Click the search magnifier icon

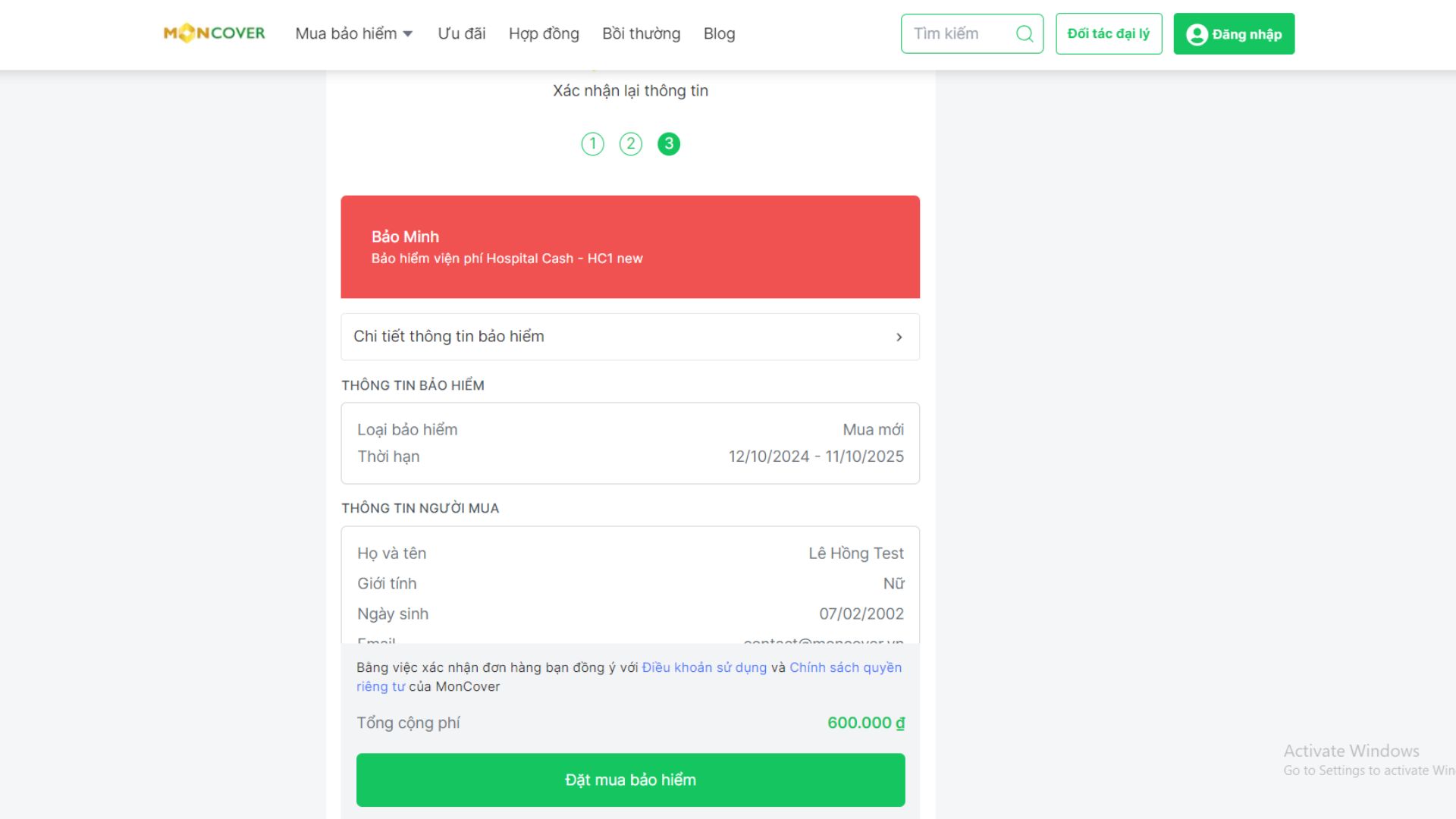point(1025,33)
